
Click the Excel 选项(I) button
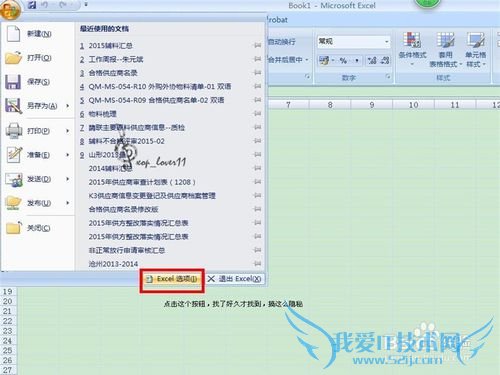point(172,279)
